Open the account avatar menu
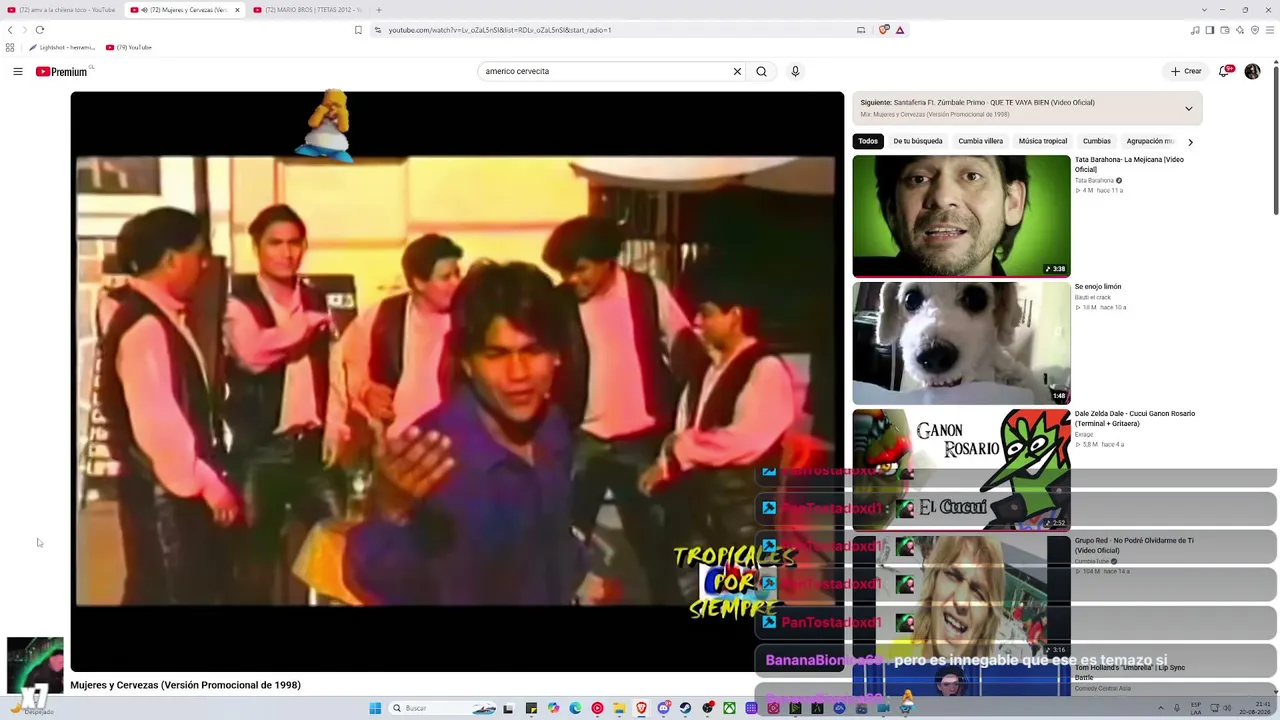 tap(1252, 71)
